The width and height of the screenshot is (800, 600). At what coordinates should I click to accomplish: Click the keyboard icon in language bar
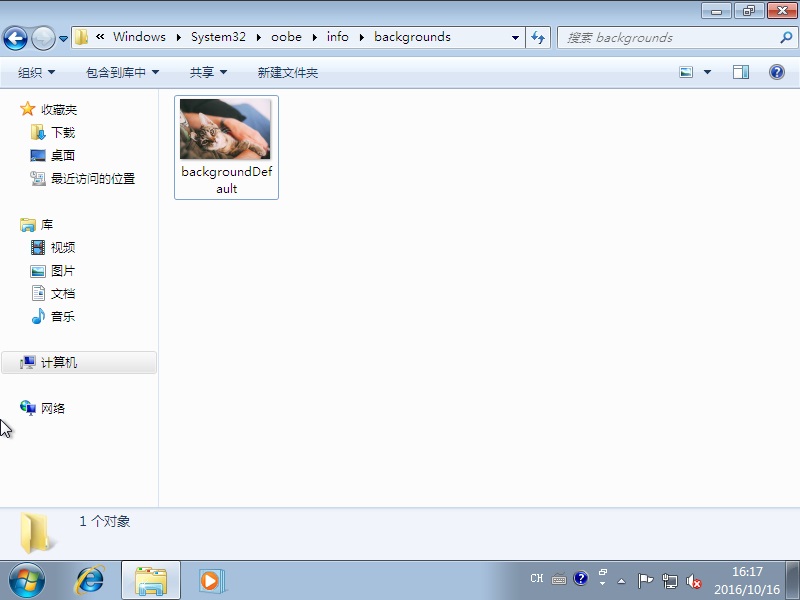point(559,579)
